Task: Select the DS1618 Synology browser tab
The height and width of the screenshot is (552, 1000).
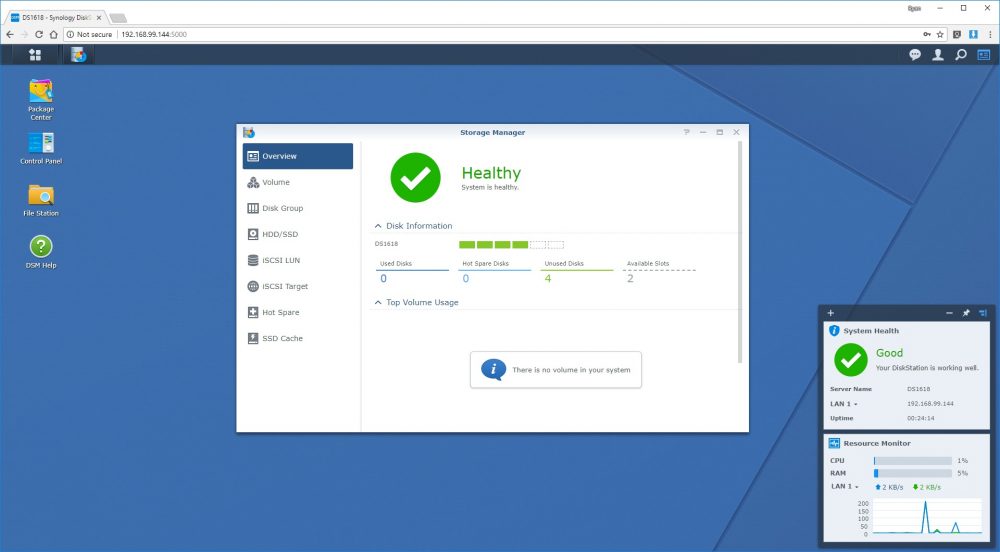Action: coord(57,17)
